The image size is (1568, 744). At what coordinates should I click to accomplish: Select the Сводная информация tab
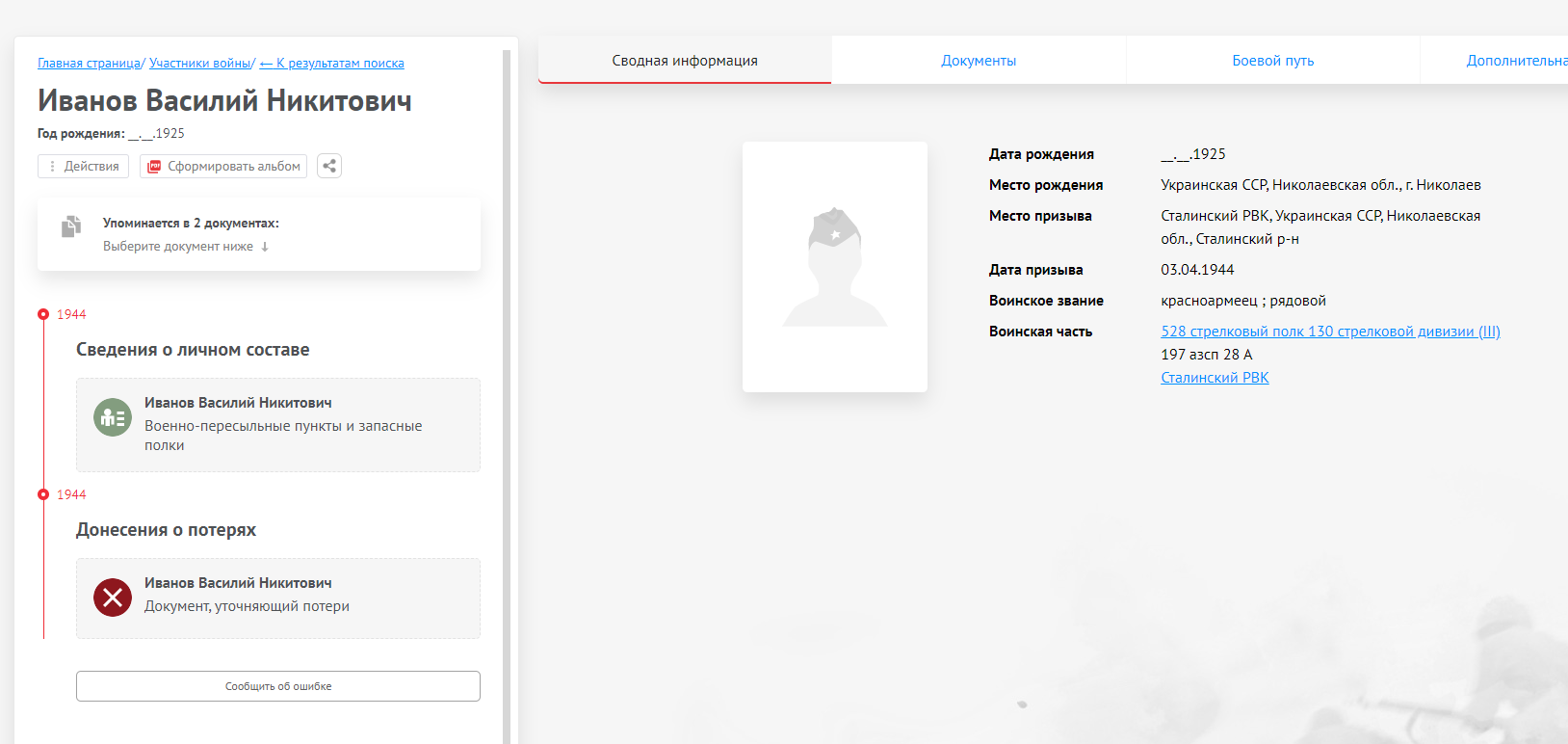(685, 61)
